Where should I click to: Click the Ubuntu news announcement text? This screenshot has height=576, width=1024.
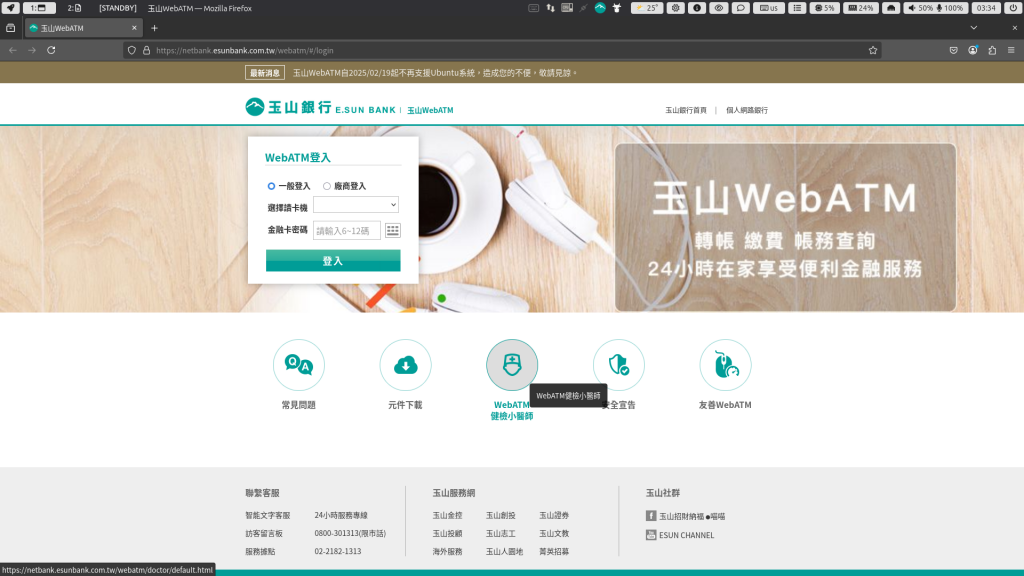[x=435, y=73]
